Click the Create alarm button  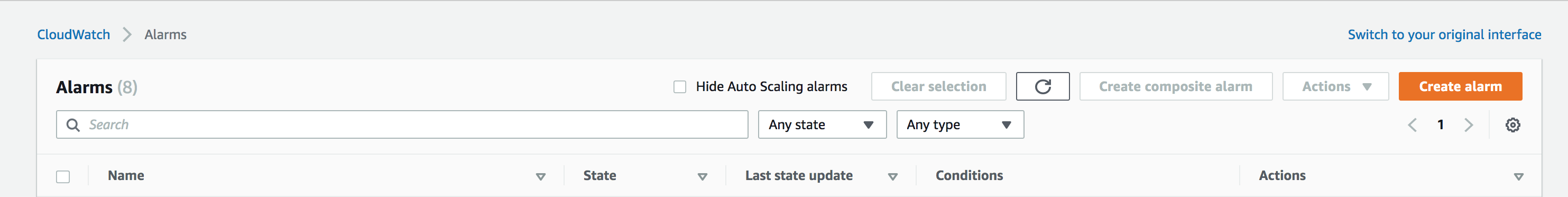coord(1460,87)
